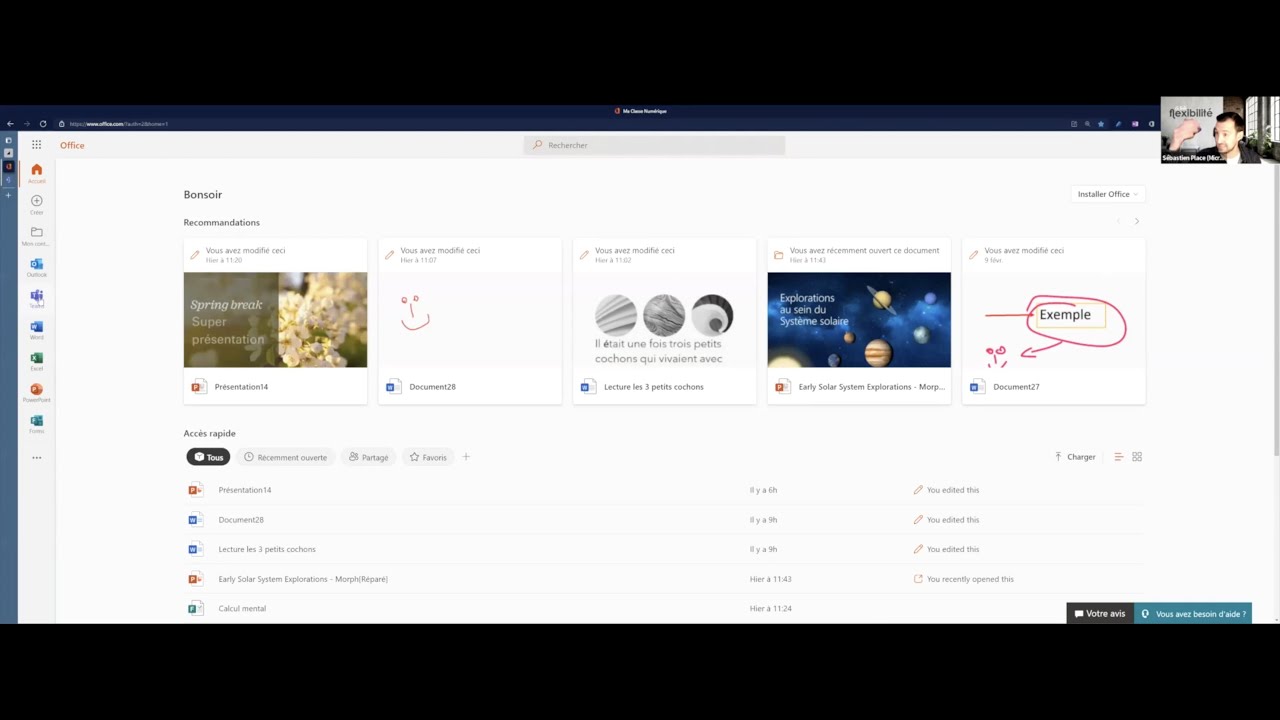Viewport: 1280px width, 720px height.
Task: Click the browser address bar URL
Action: coord(119,124)
